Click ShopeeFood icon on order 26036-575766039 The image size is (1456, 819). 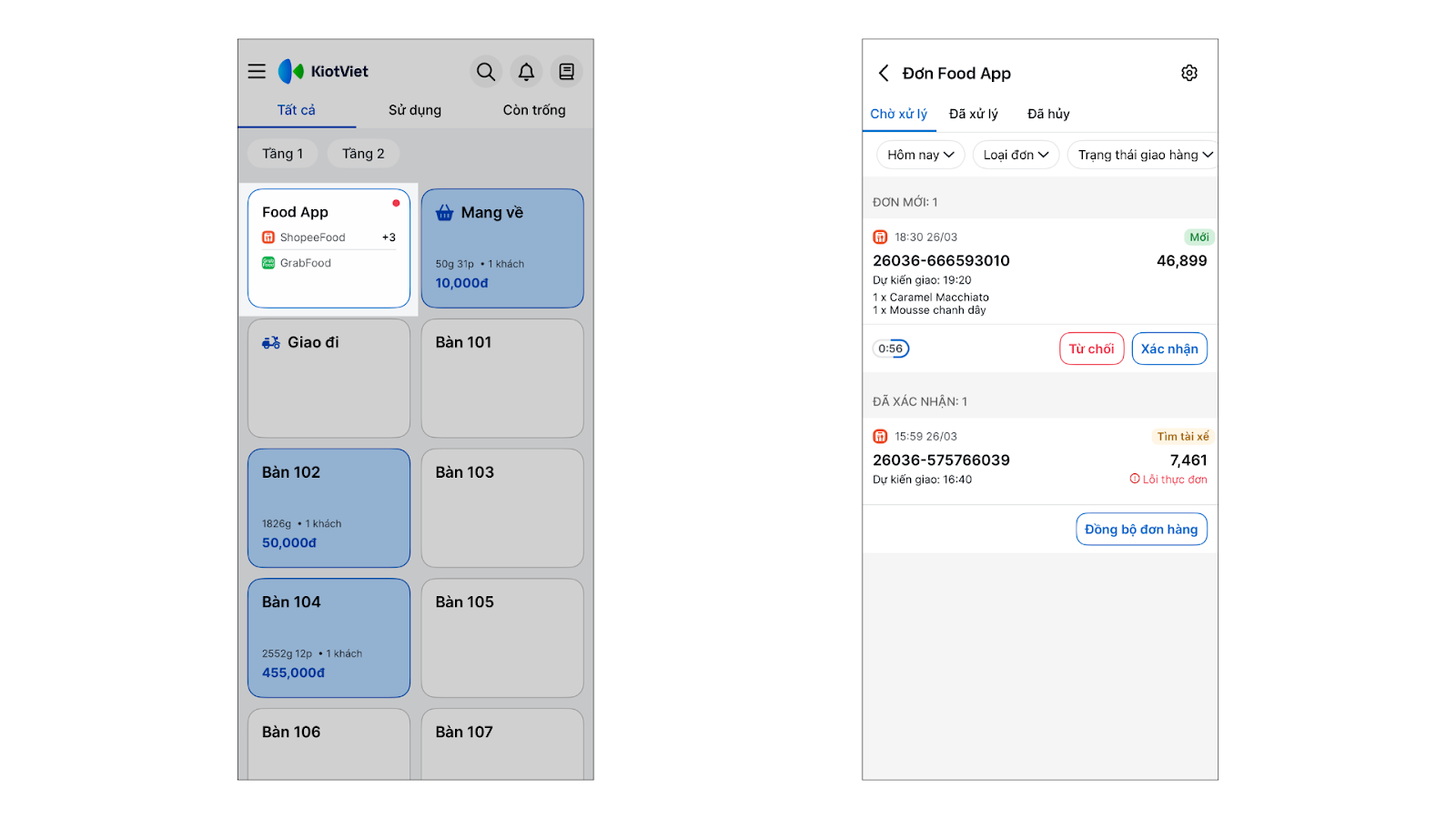click(880, 437)
